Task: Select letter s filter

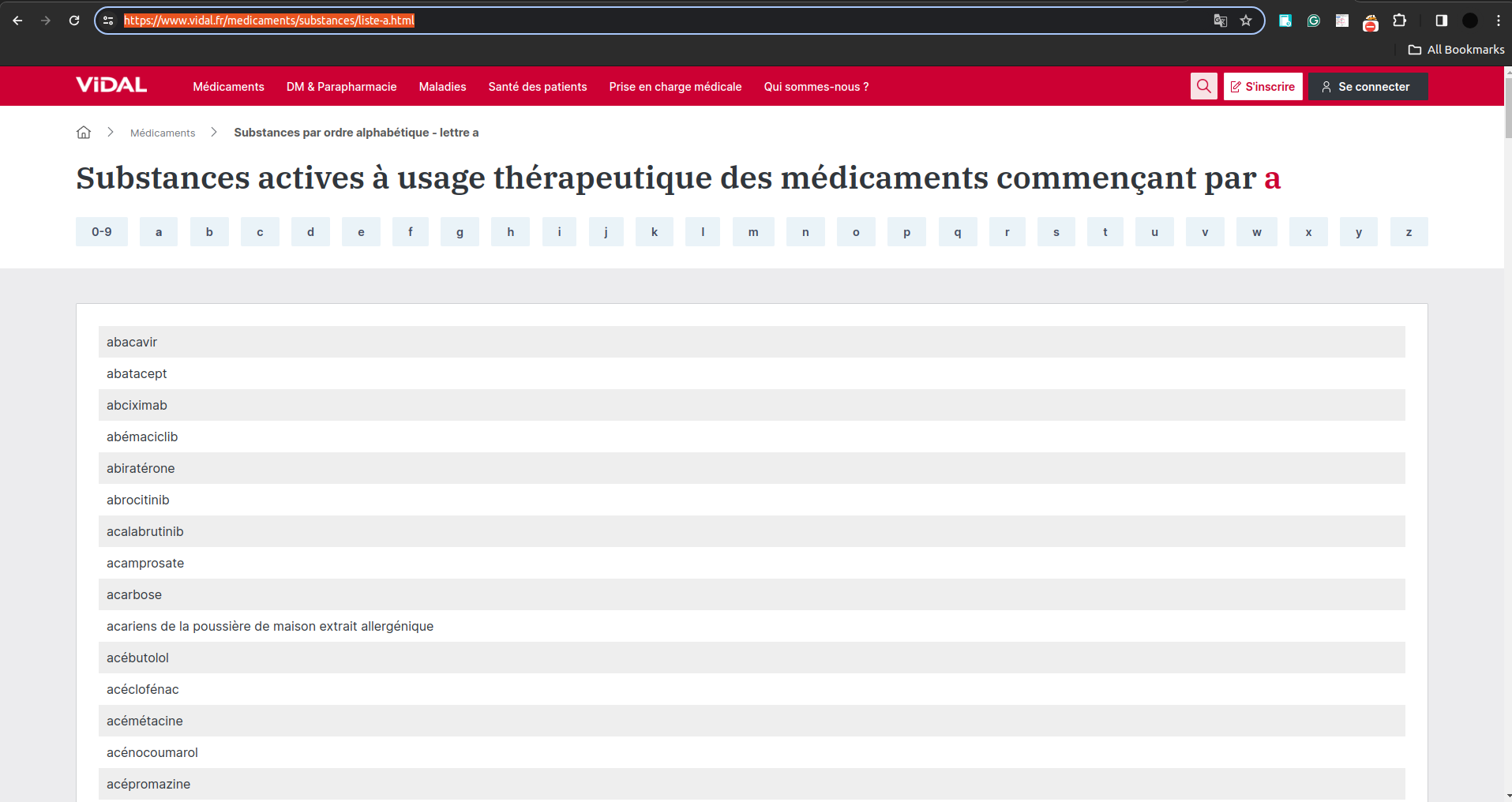Action: pos(1056,232)
